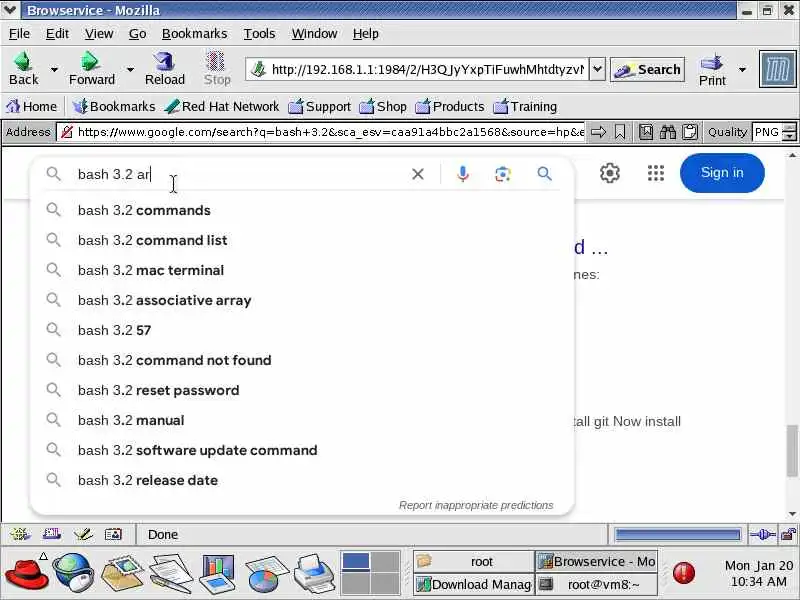Open the Window menu

[x=314, y=34]
